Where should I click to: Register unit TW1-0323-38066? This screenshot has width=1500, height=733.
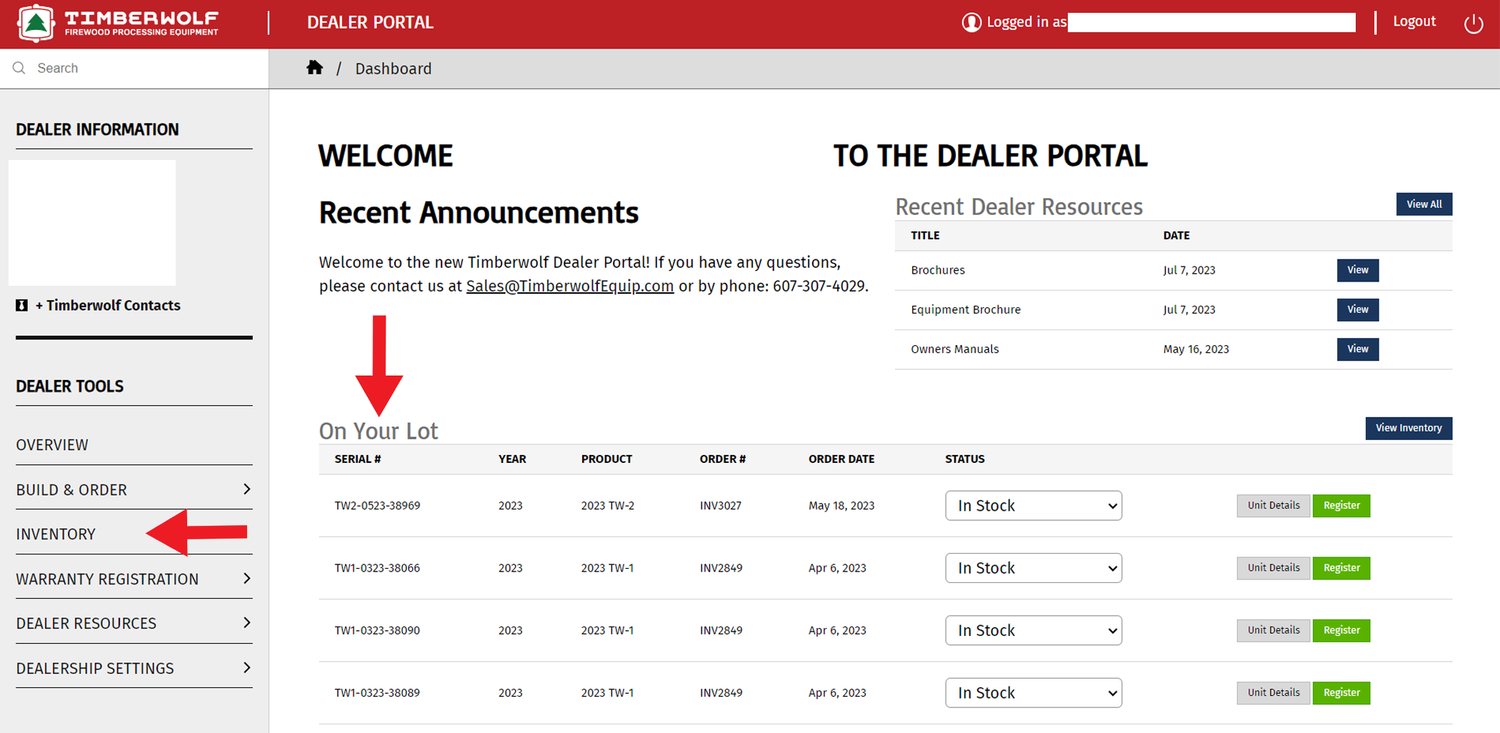click(1342, 568)
